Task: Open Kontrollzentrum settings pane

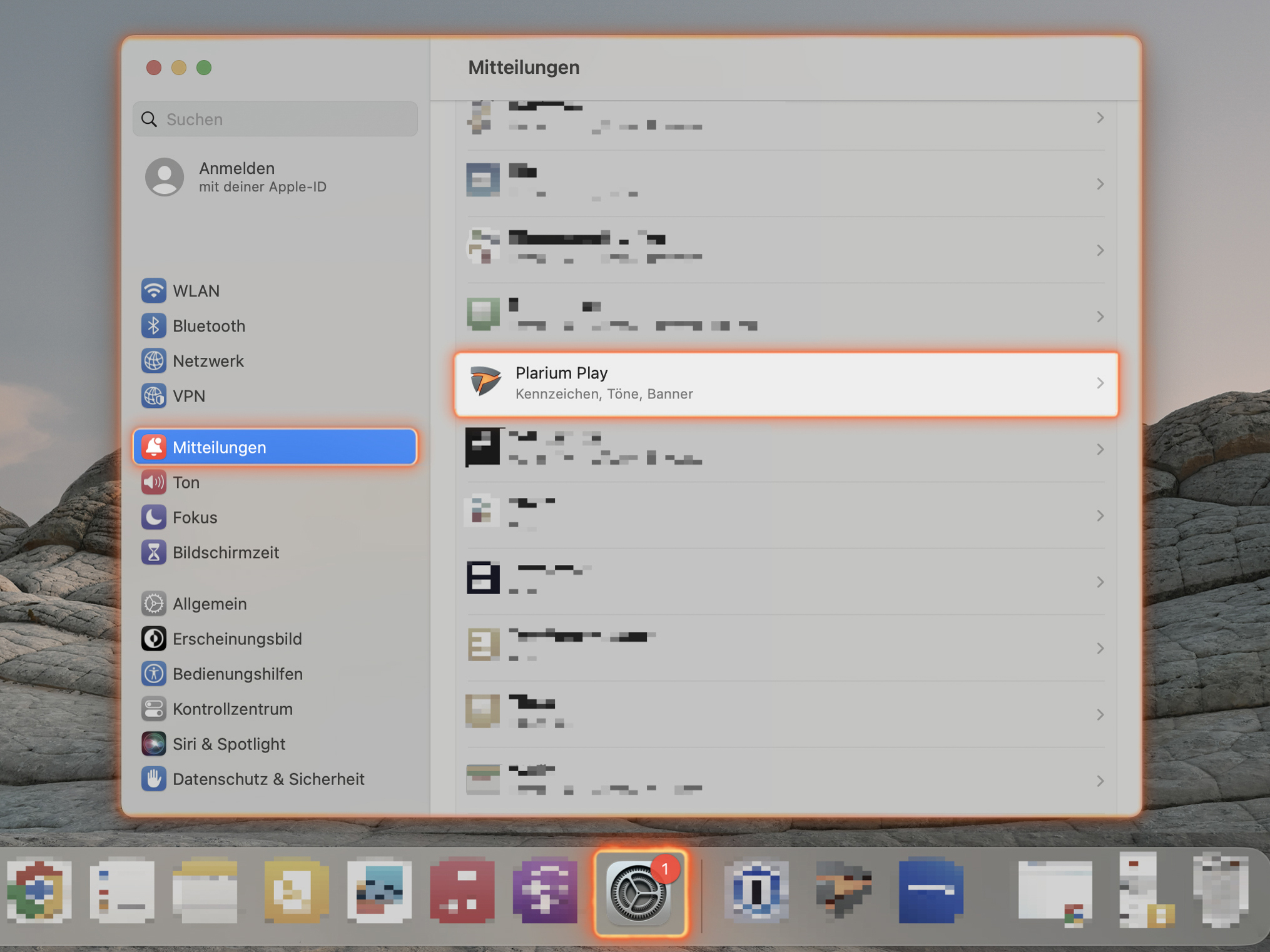Action: tap(275, 709)
